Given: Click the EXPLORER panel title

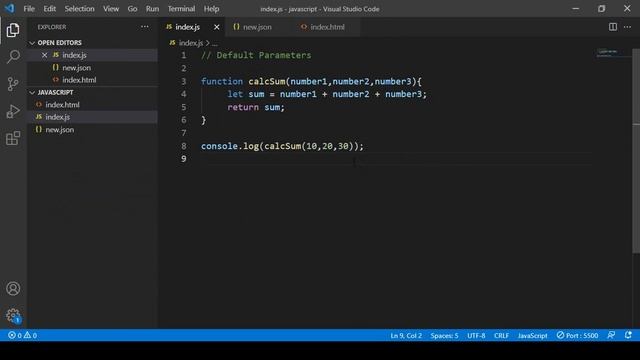Looking at the screenshot, I should point(52,27).
